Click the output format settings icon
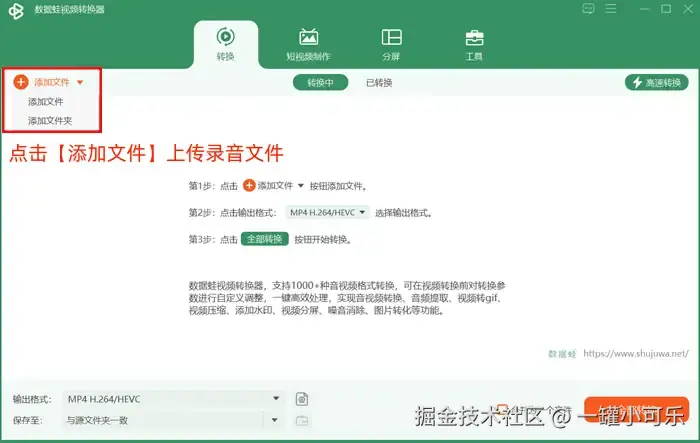Screen dimensions: 700x443 (x=302, y=399)
